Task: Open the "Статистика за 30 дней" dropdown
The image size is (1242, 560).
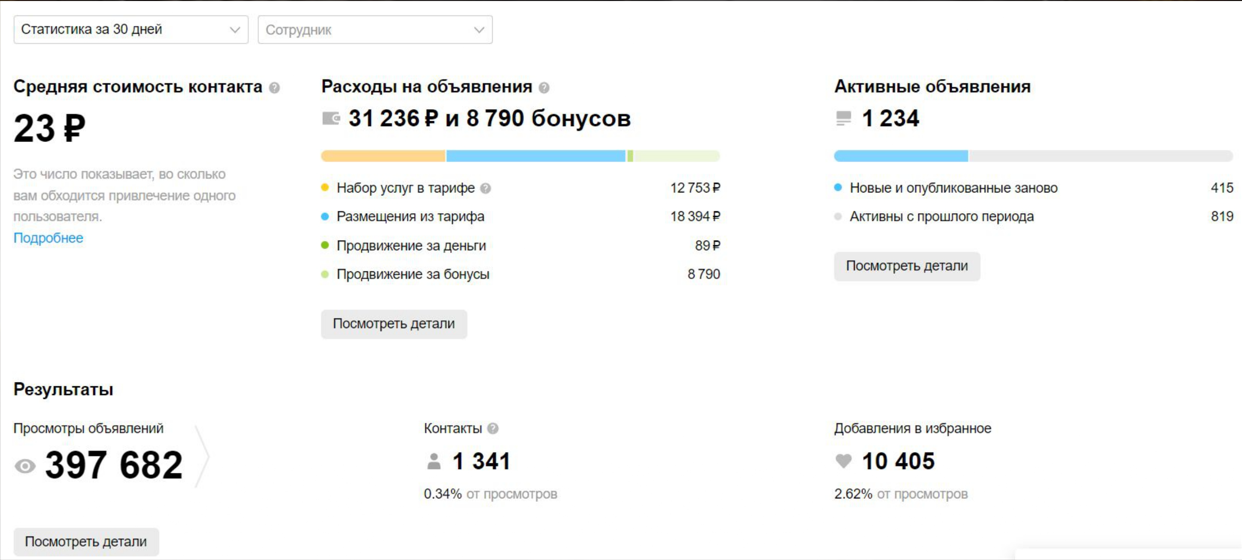Action: (x=131, y=30)
